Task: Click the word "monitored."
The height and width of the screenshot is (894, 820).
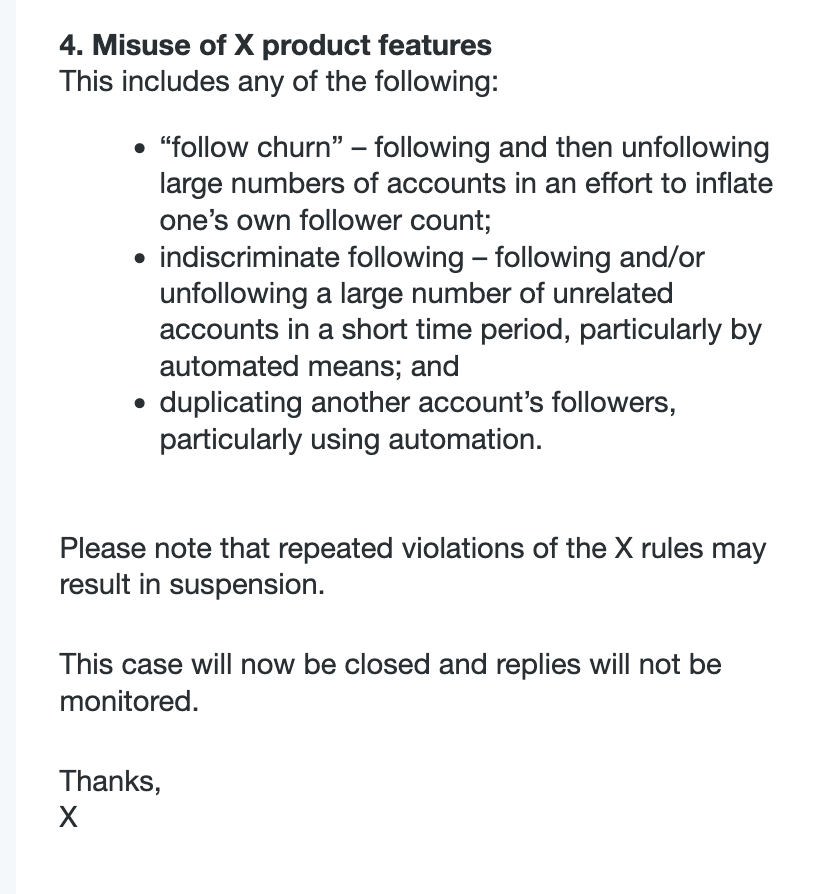Action: (x=129, y=701)
